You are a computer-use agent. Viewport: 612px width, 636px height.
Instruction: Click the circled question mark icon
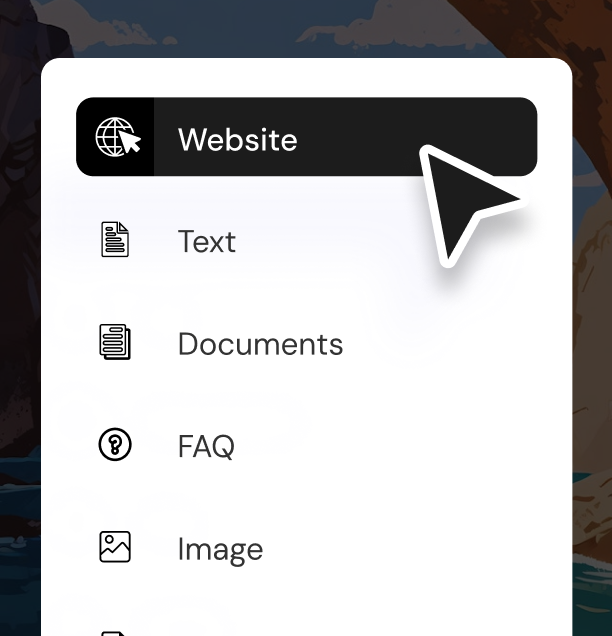tap(115, 444)
